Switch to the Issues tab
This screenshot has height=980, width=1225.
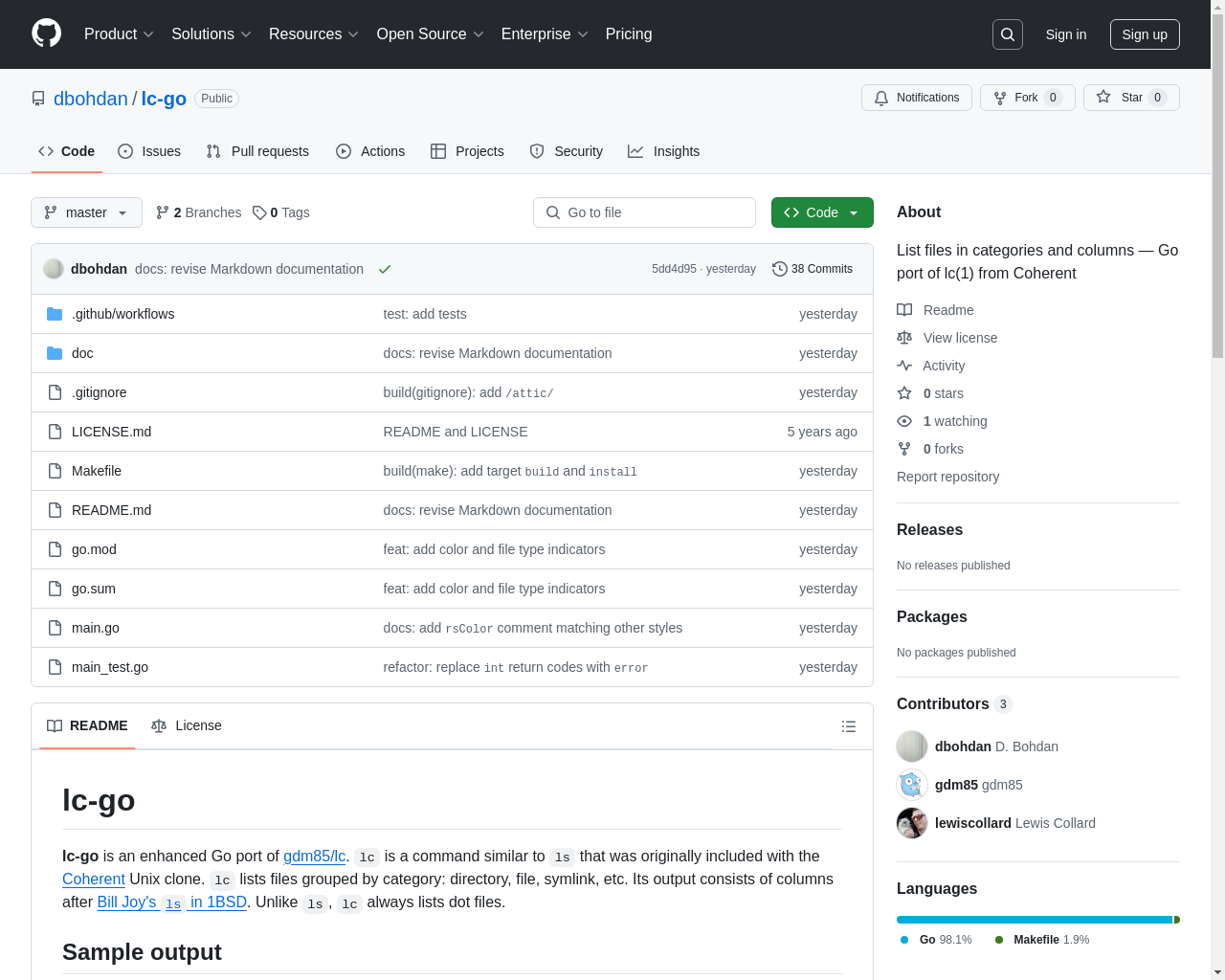click(149, 151)
